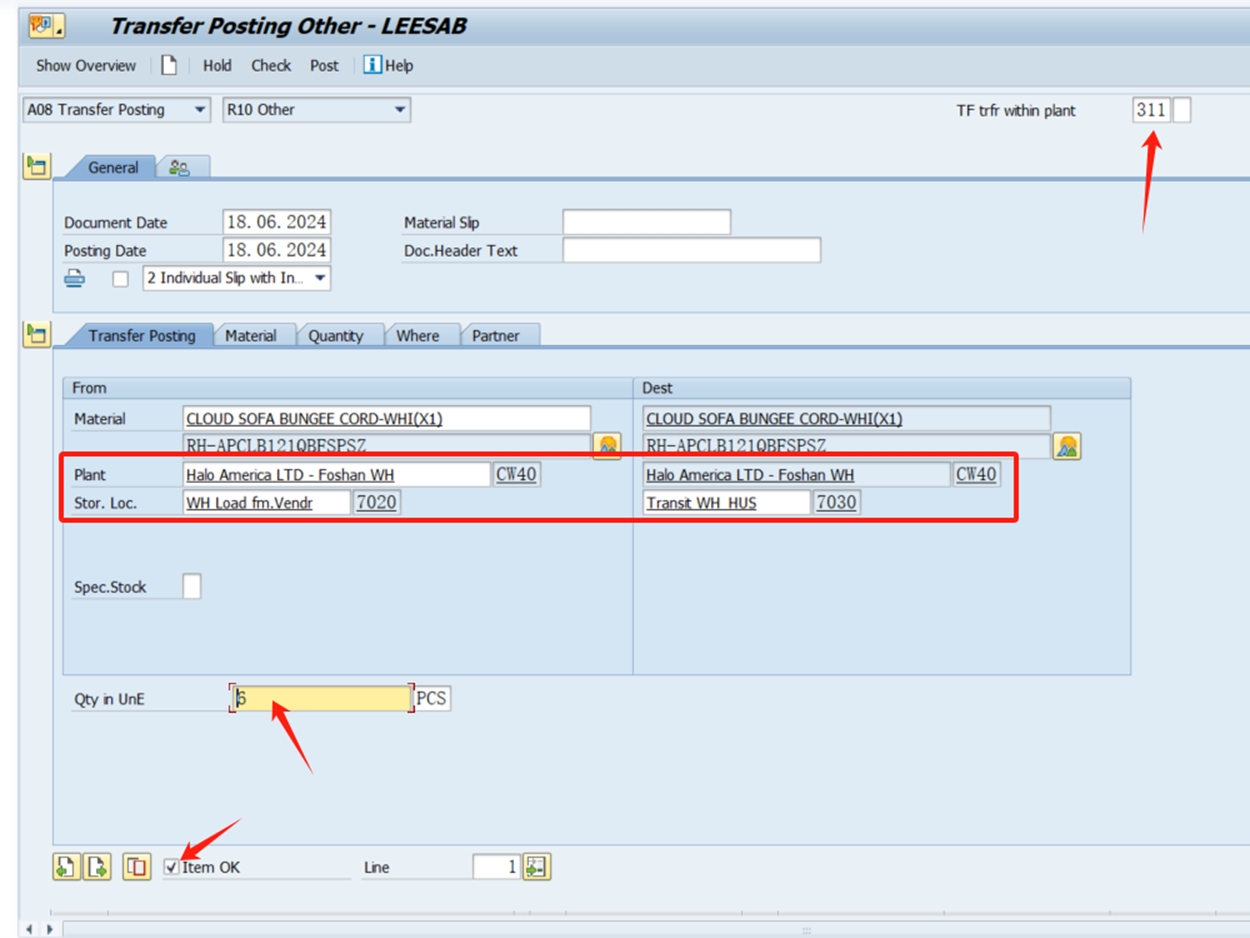Image resolution: width=1250 pixels, height=938 pixels.
Task: Click the red copy/delete item icon
Action: coord(136,867)
